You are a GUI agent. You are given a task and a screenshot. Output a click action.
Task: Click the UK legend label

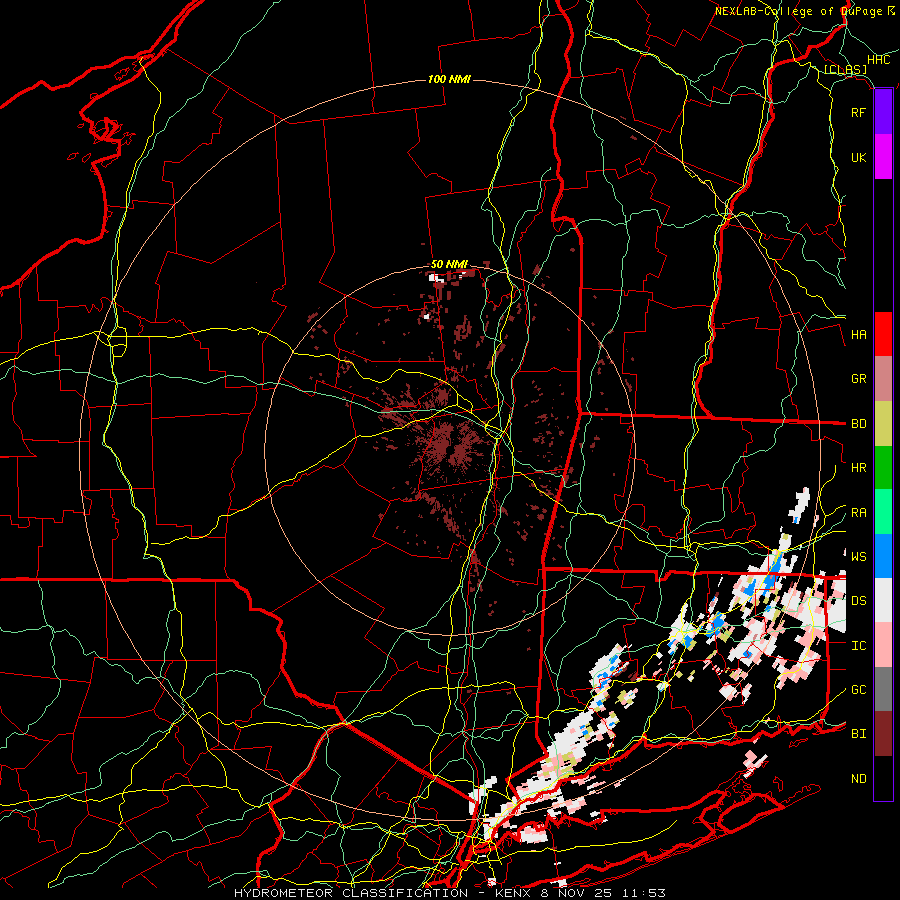[x=859, y=158]
